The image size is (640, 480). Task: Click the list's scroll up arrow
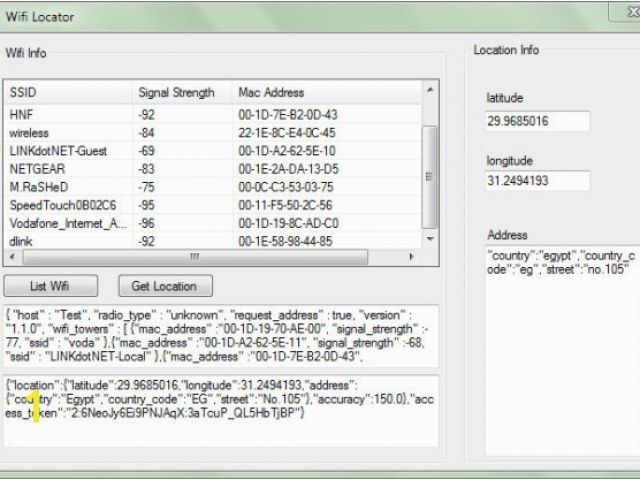(429, 89)
